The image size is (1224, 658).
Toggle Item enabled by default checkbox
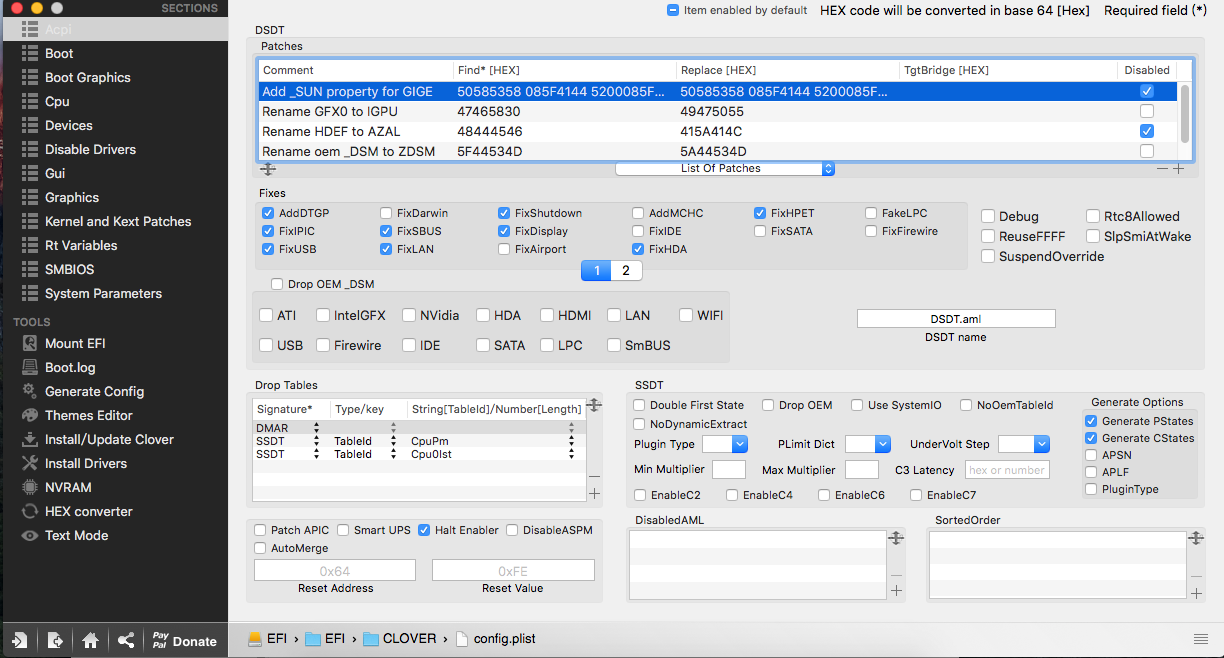pyautogui.click(x=673, y=10)
